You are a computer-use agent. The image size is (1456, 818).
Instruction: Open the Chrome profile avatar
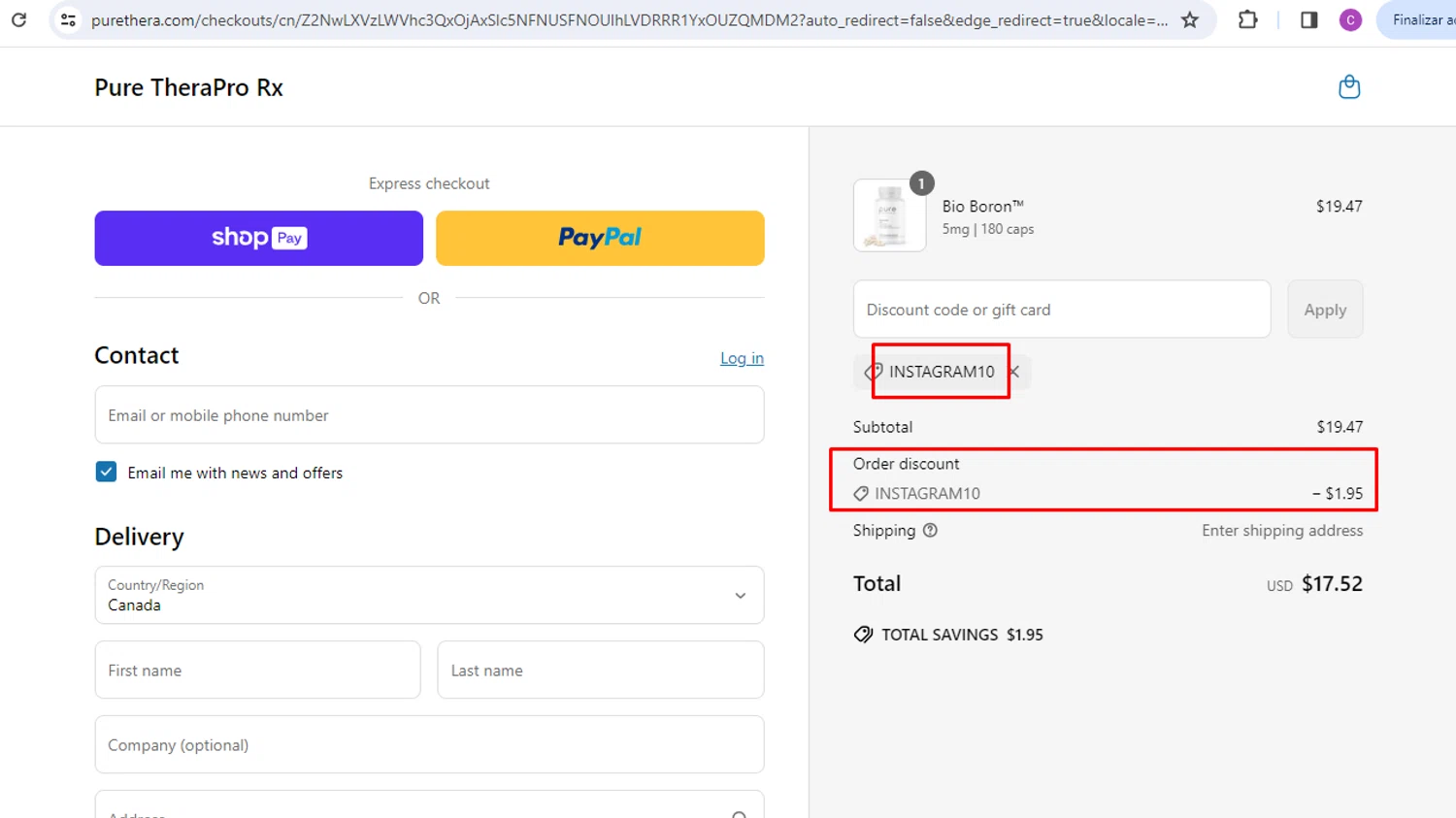[x=1350, y=19]
